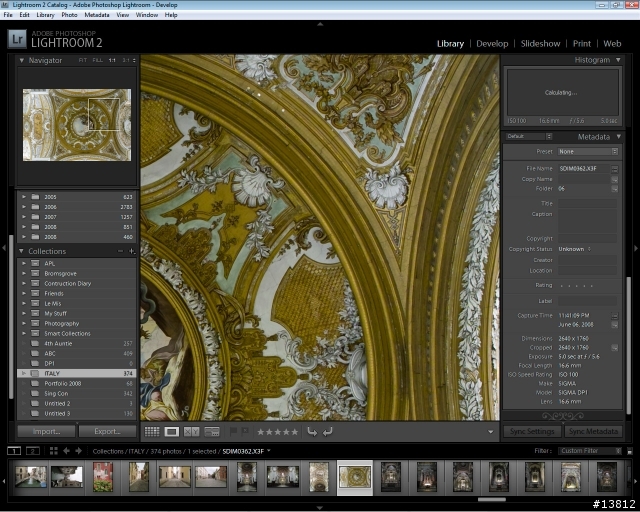
Task: Go back with the filmstrip left arrow
Action: (x=66, y=451)
